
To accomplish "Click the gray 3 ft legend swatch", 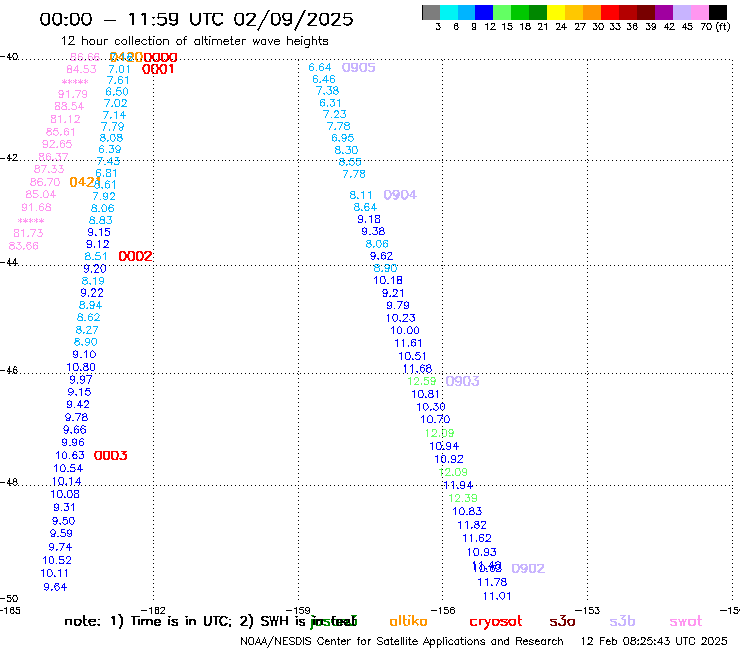I will (x=431, y=12).
